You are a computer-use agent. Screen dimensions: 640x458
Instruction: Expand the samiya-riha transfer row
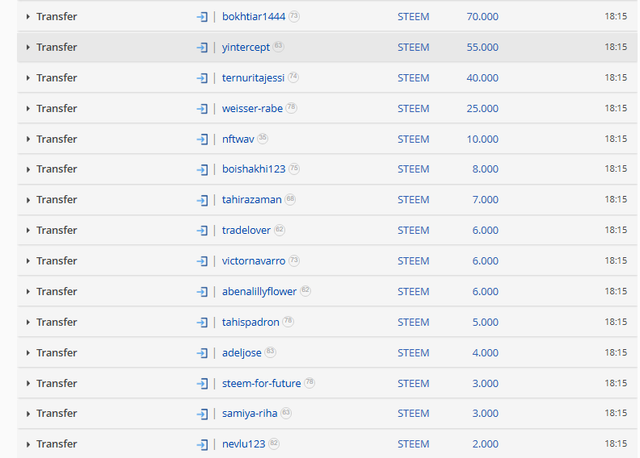[28, 414]
